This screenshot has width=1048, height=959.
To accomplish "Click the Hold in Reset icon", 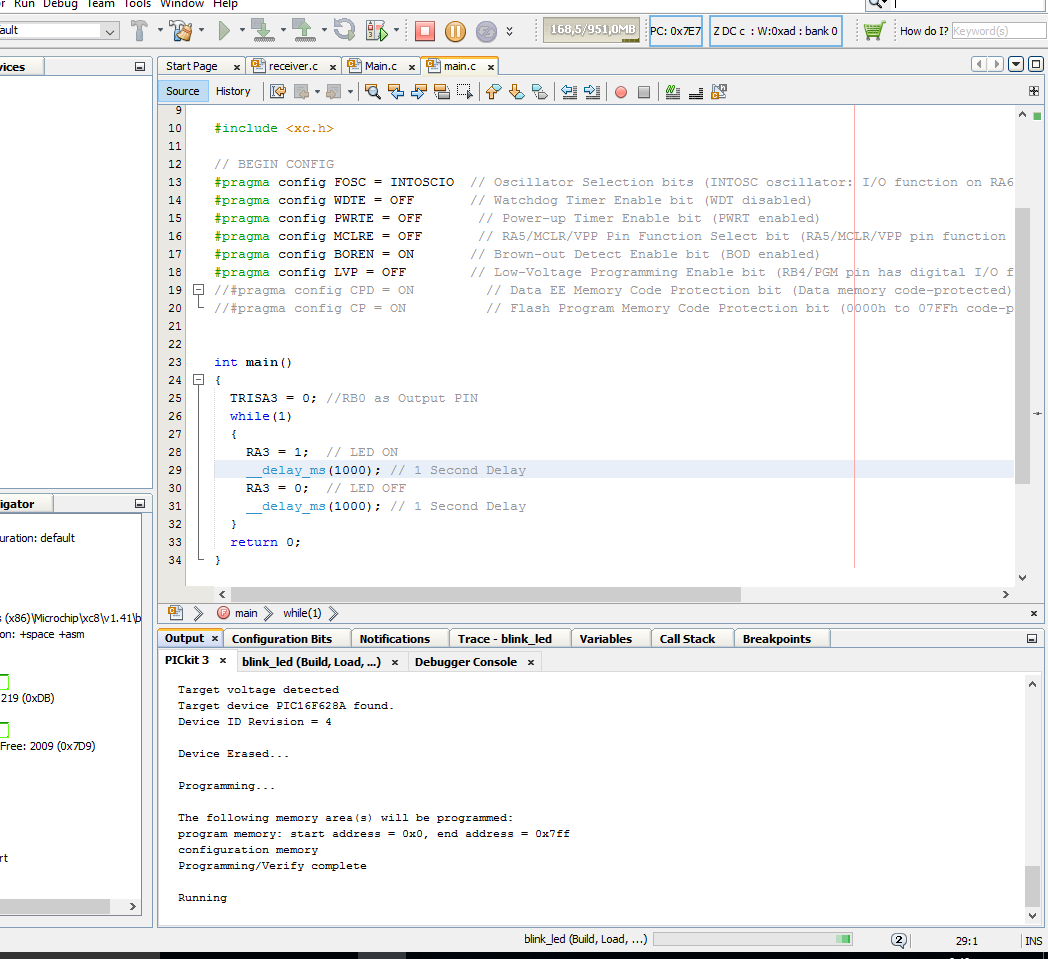I will click(x=345, y=31).
